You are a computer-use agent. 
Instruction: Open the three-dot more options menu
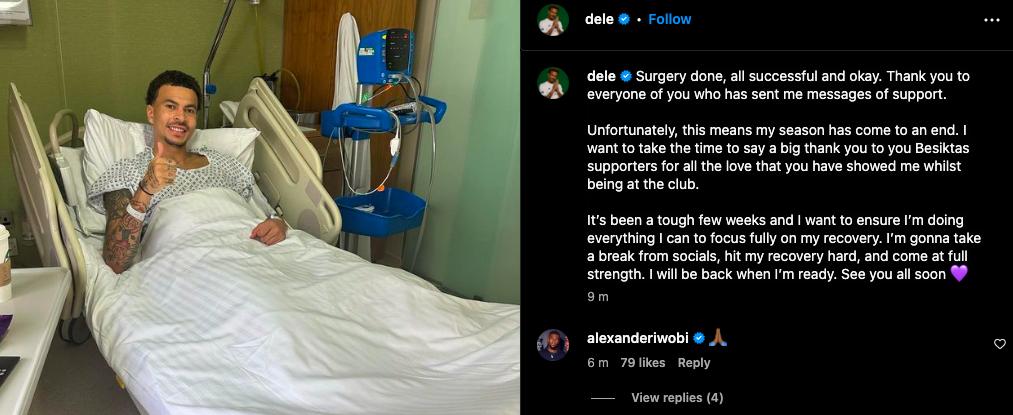coord(991,20)
